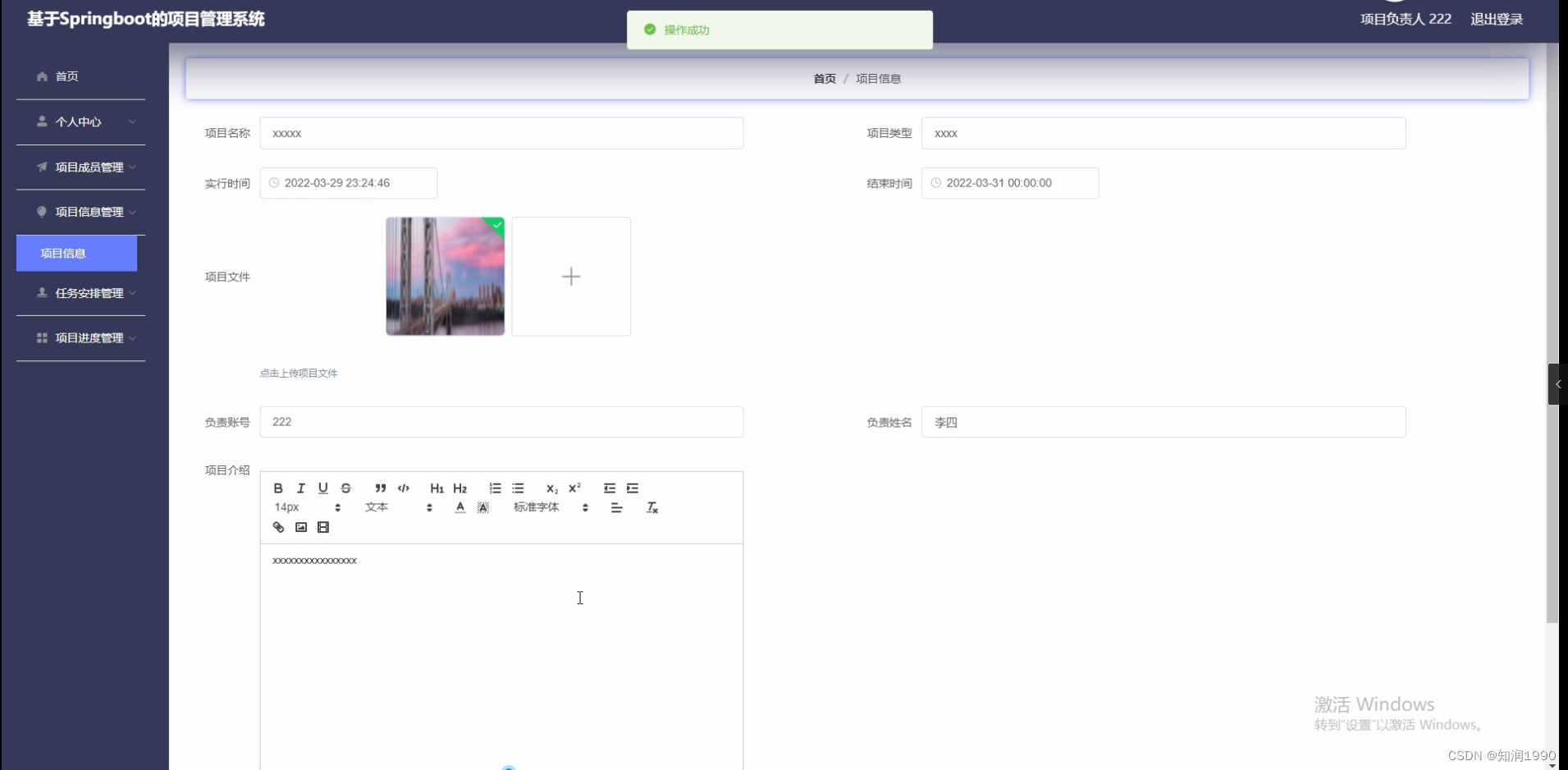The width and height of the screenshot is (1568, 770).
Task: Insert a blockquote in the editor
Action: [x=381, y=488]
